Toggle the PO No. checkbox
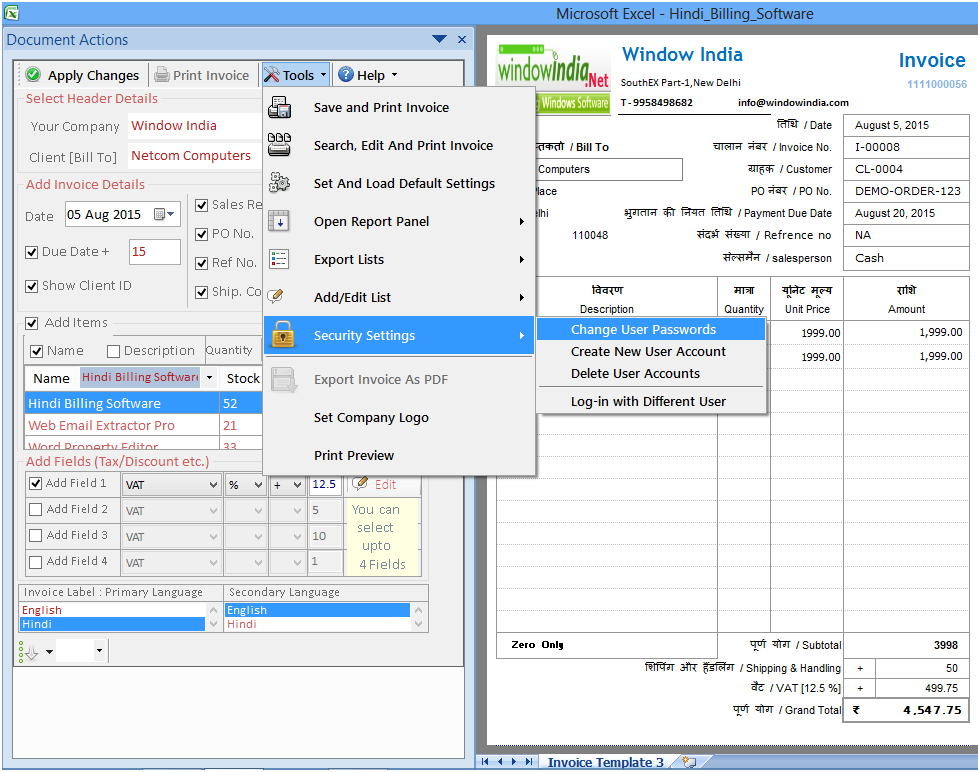This screenshot has width=978, height=772. click(x=201, y=234)
